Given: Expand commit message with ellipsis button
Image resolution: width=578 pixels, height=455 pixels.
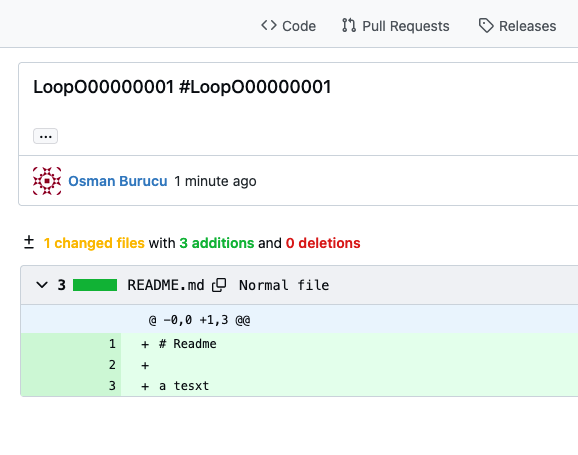Looking at the screenshot, I should click(45, 136).
